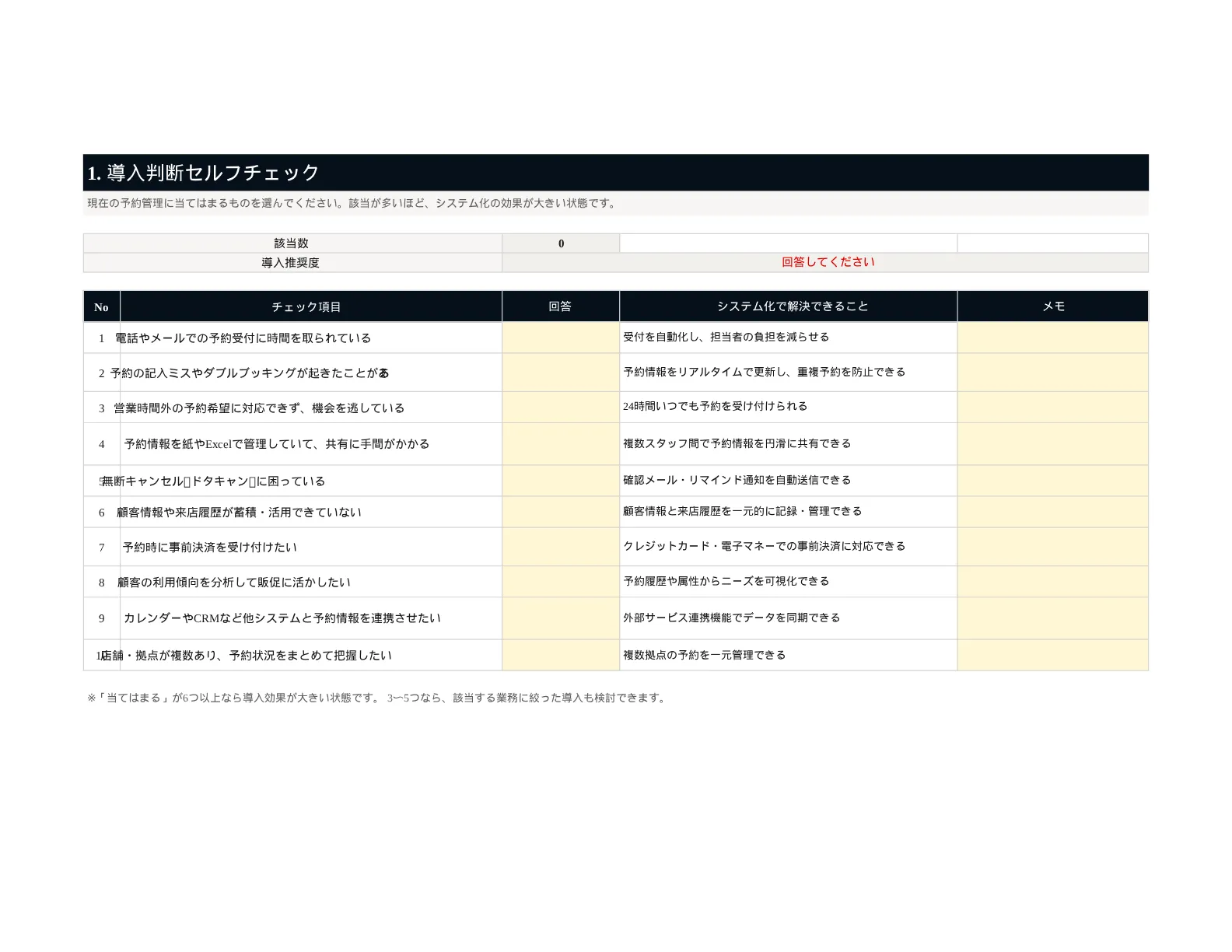Click the red "回答してください" message
This screenshot has width=1232, height=952.
pyautogui.click(x=828, y=262)
